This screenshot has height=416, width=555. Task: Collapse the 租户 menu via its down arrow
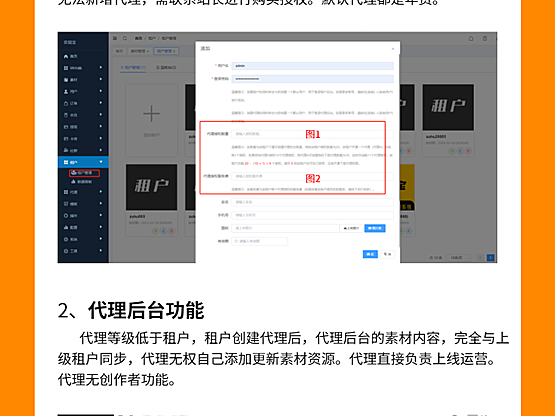pos(101,162)
